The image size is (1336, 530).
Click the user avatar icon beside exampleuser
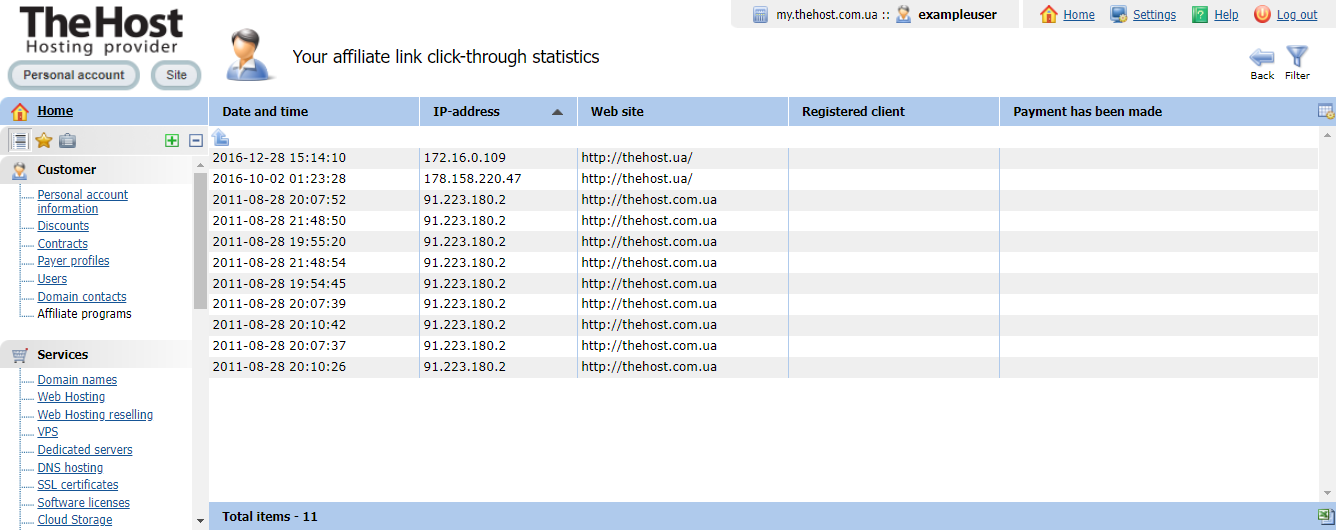904,14
